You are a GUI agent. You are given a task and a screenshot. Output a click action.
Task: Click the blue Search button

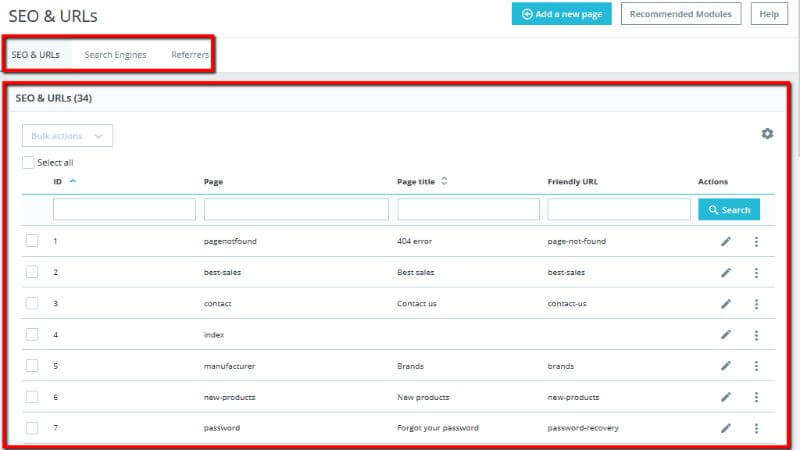729,210
